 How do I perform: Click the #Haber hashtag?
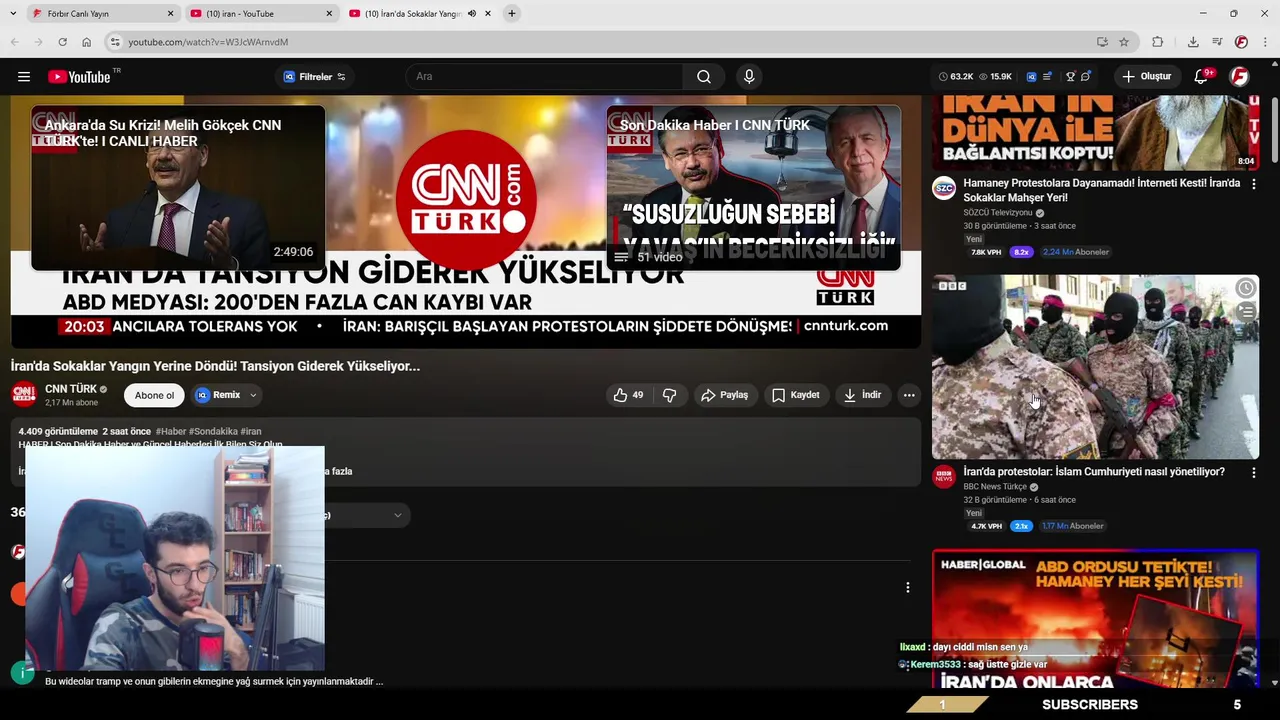170,432
